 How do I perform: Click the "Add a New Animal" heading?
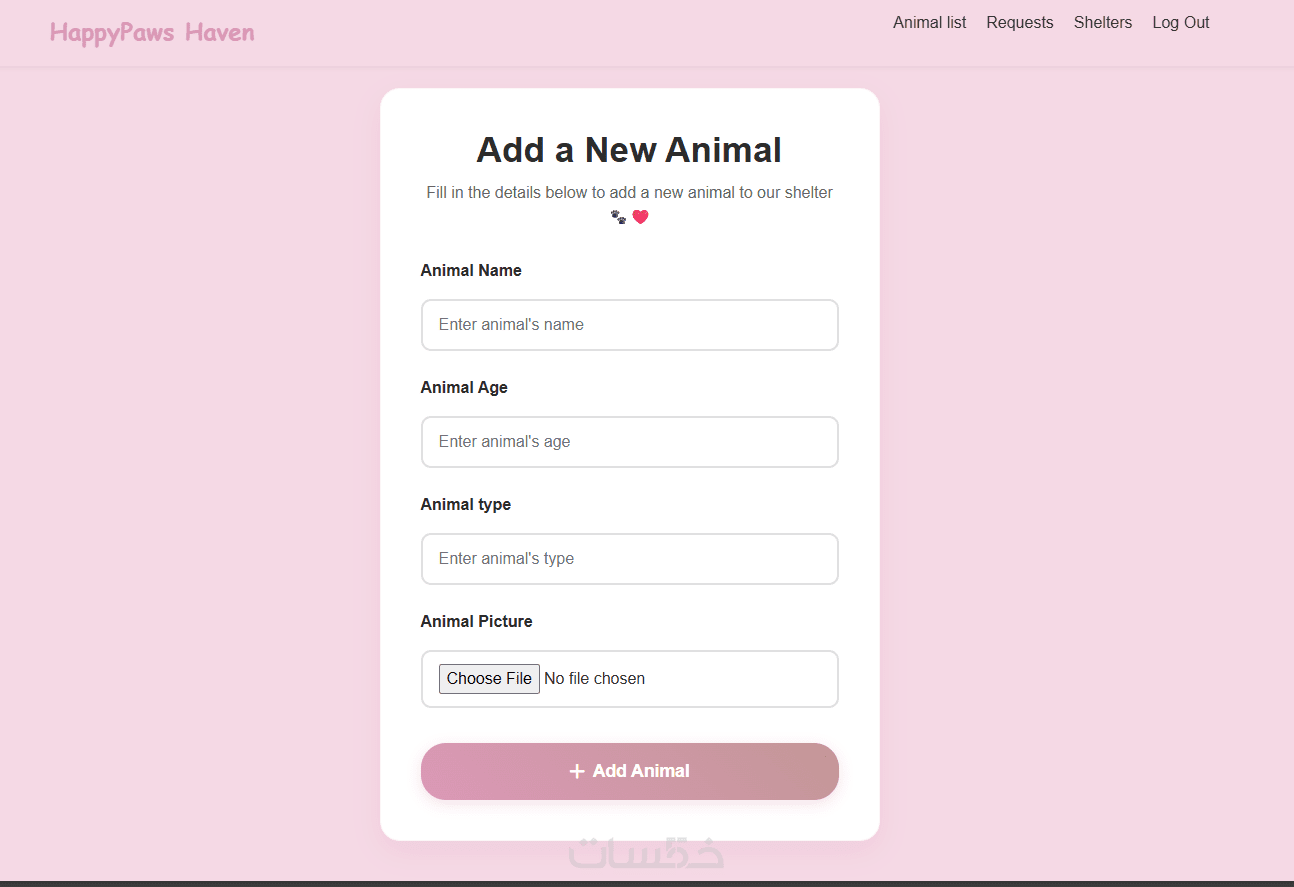(x=629, y=150)
